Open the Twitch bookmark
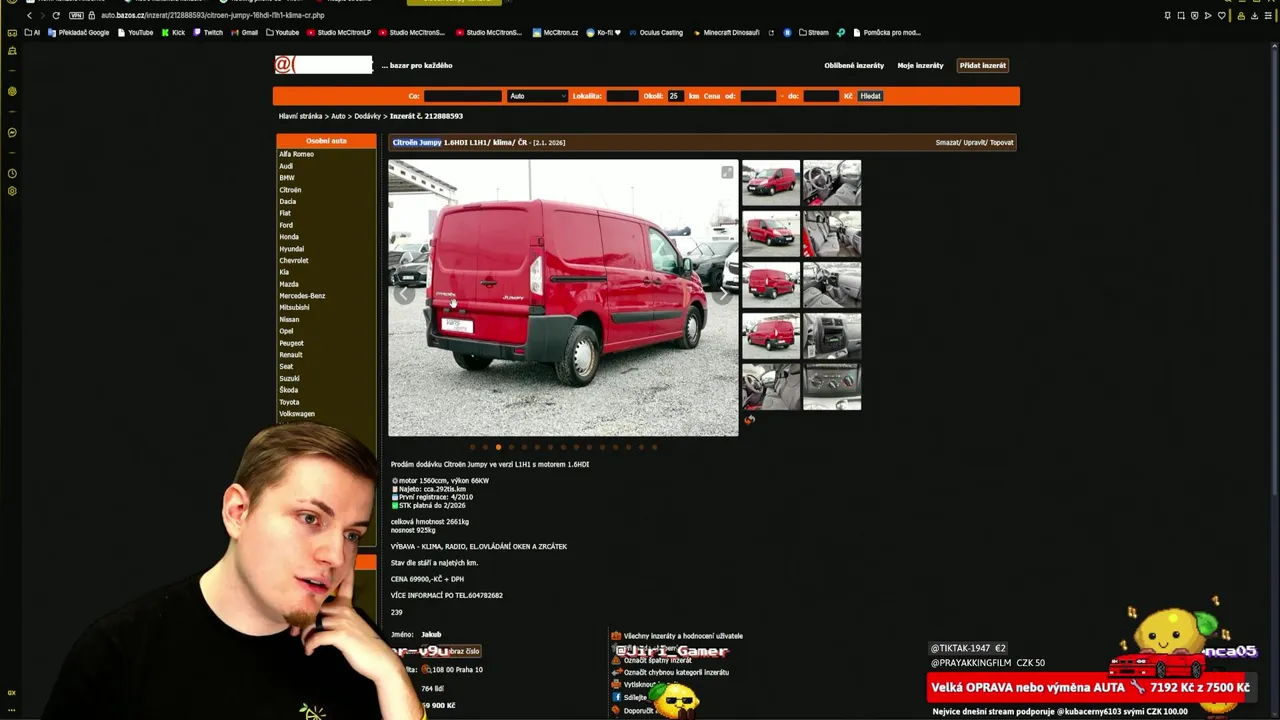 click(x=208, y=32)
